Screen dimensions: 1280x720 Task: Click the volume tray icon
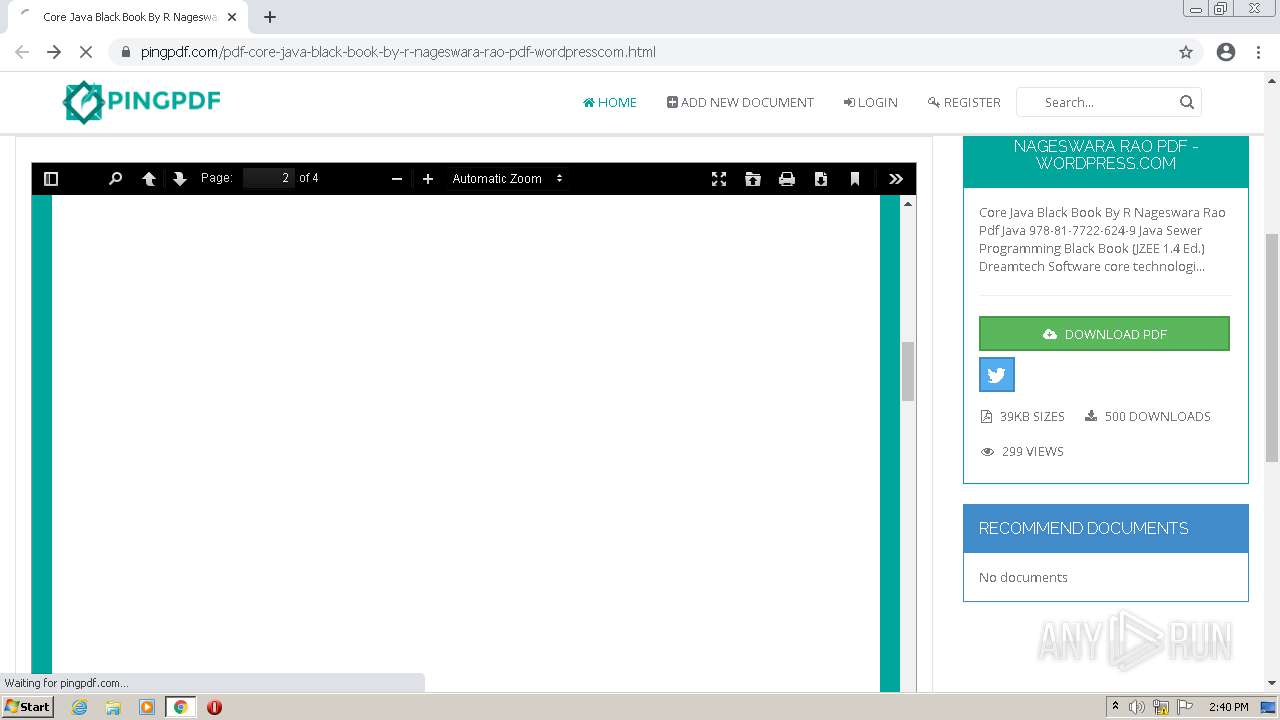(x=1137, y=707)
